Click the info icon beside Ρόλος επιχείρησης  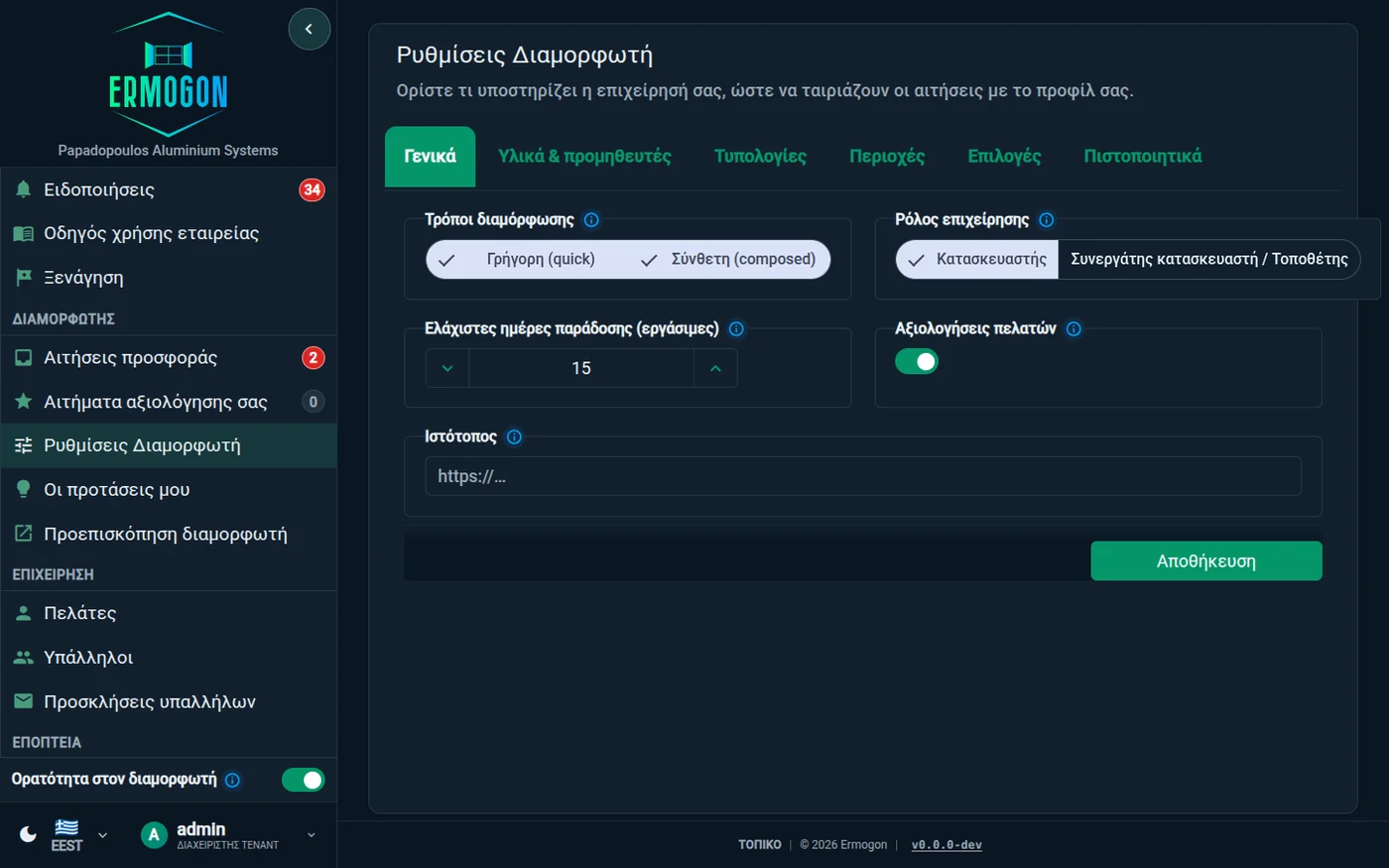pyautogui.click(x=1046, y=220)
